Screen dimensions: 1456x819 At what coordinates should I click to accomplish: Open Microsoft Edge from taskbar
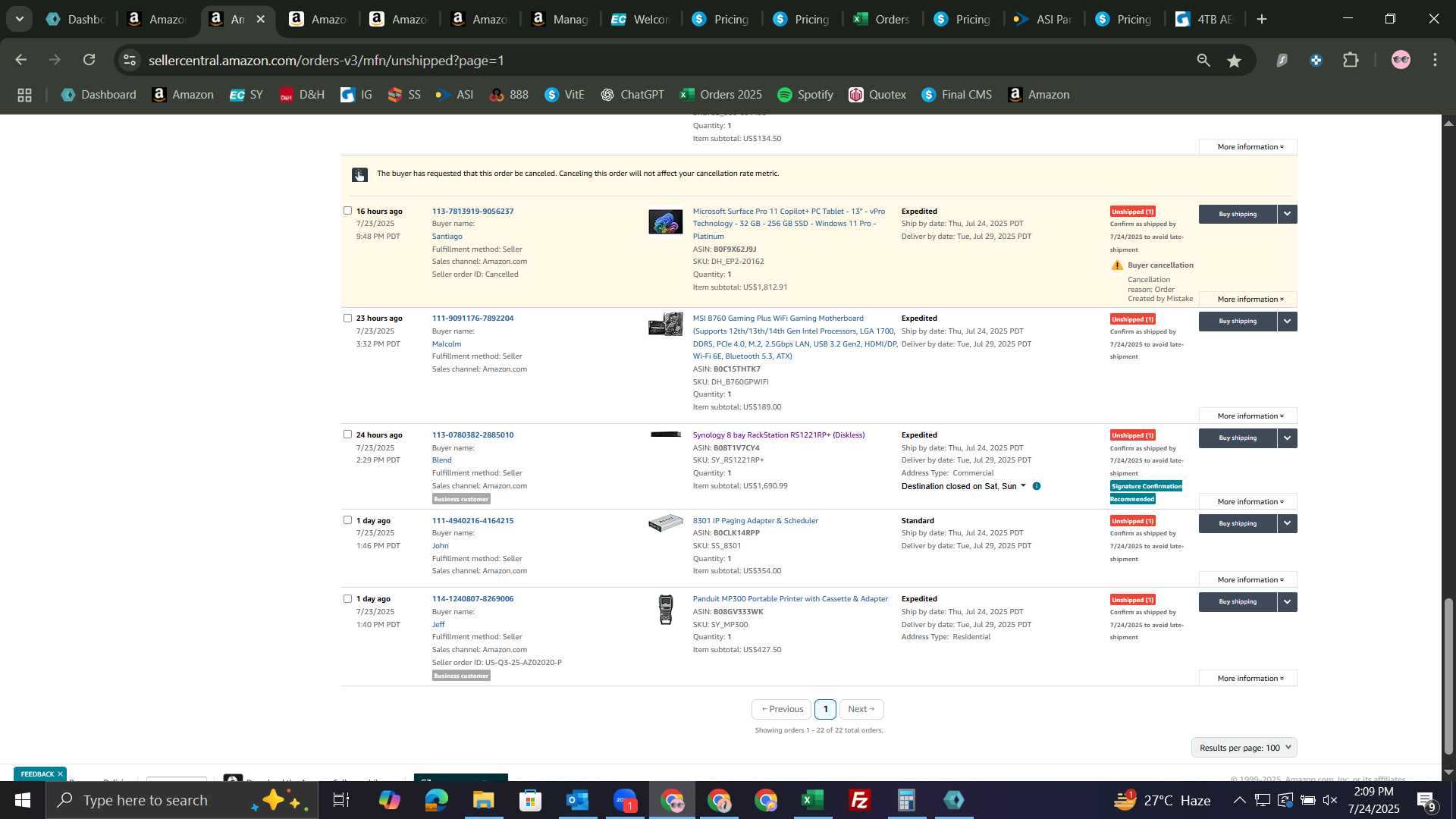point(436,800)
